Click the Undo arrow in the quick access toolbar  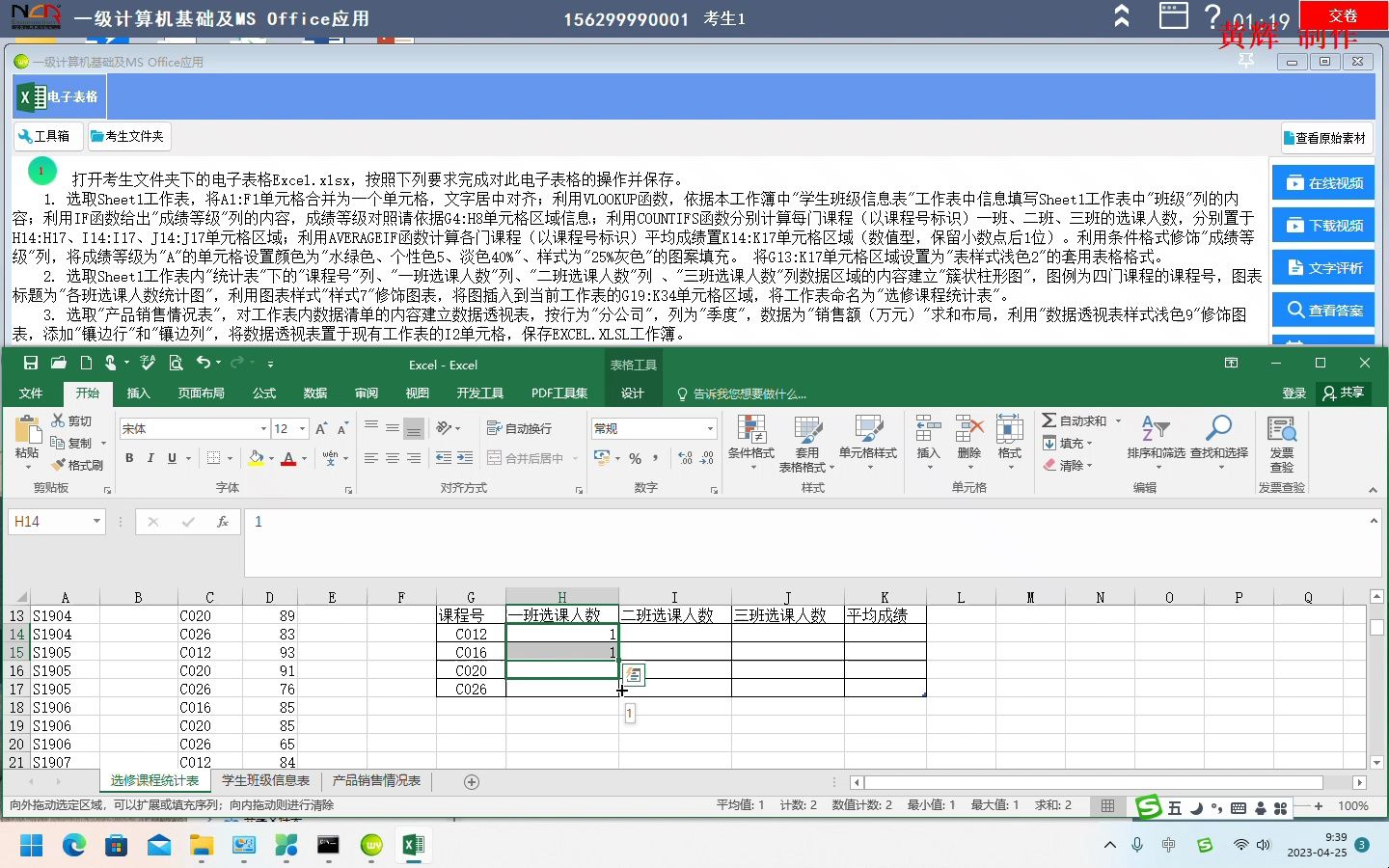203,363
